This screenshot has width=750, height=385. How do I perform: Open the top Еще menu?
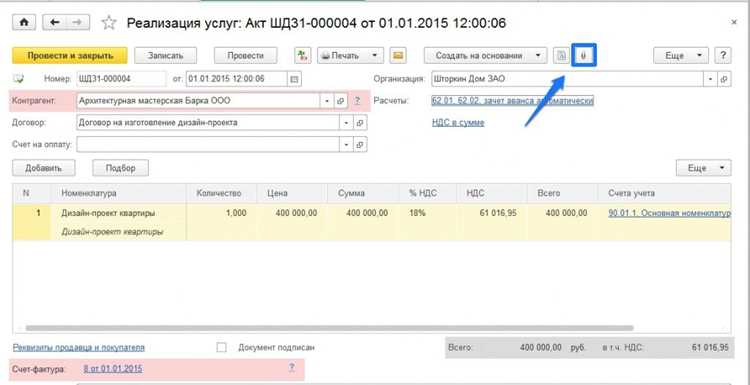point(681,55)
